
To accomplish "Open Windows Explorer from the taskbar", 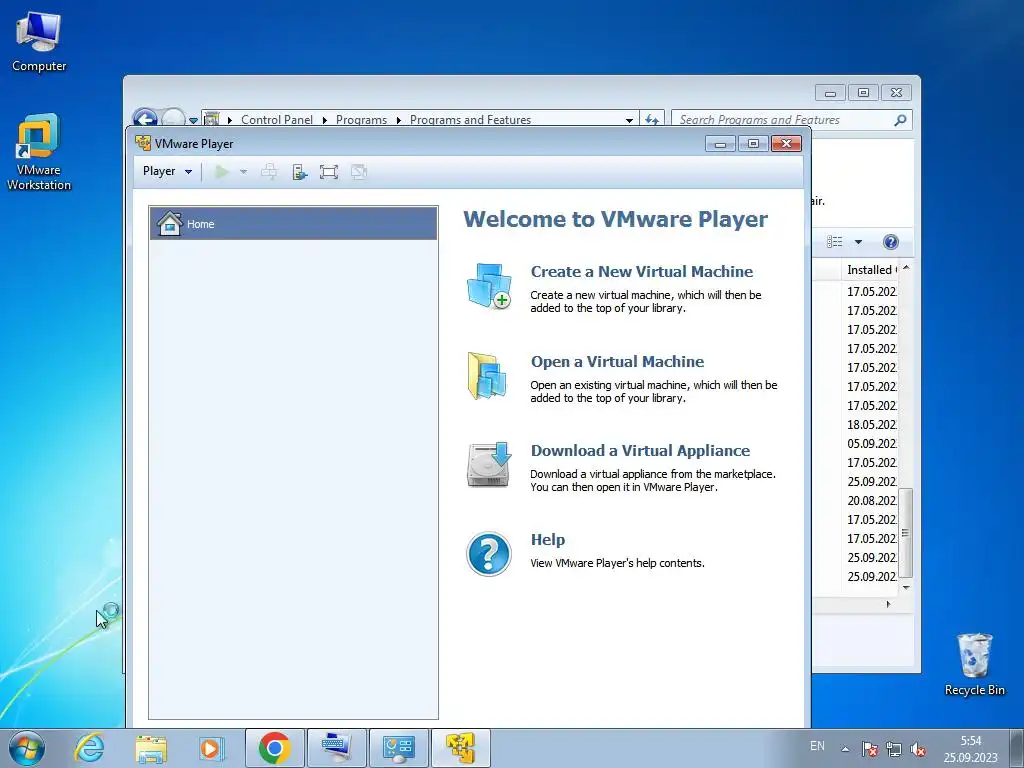I will (x=151, y=748).
